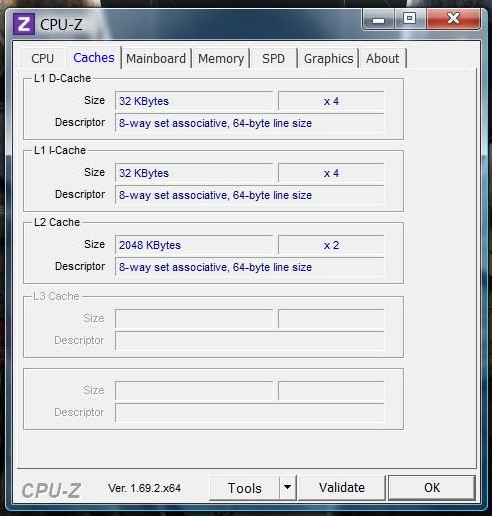This screenshot has width=492, height=516.
Task: Go to the Graphics tab
Action: [x=328, y=59]
